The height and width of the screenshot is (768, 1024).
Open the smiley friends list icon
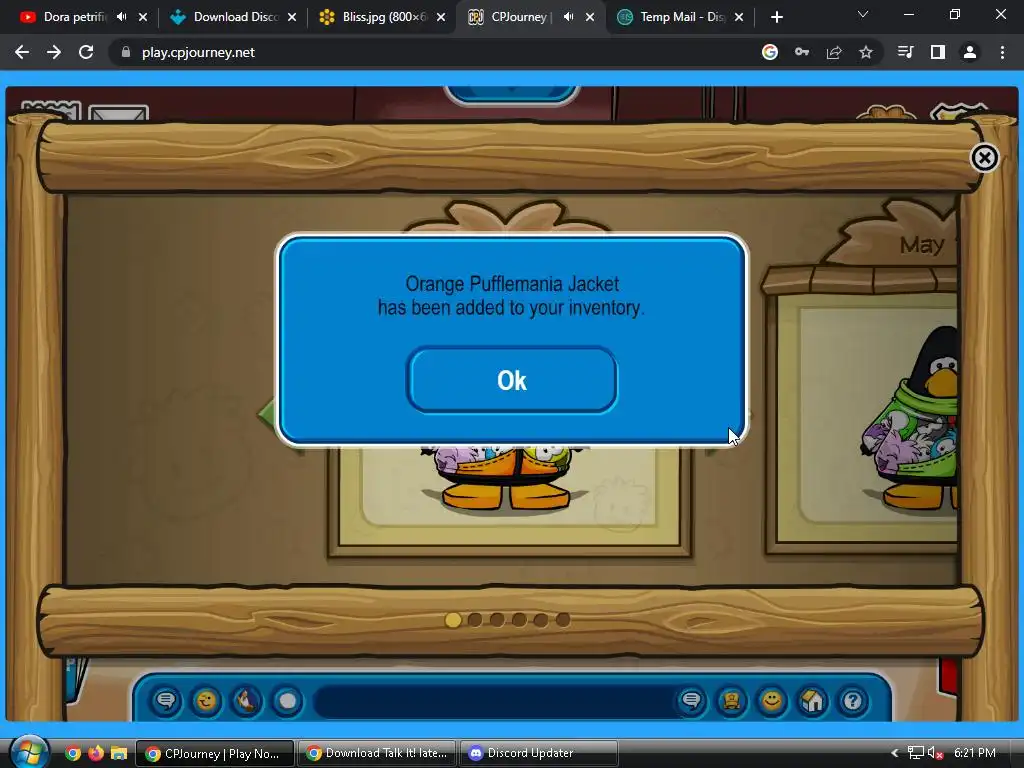click(772, 701)
